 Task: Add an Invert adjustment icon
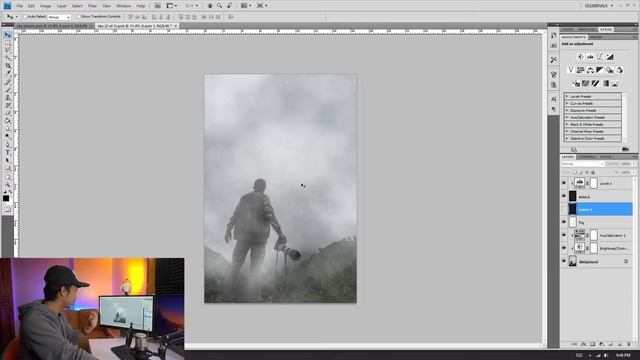tap(576, 84)
